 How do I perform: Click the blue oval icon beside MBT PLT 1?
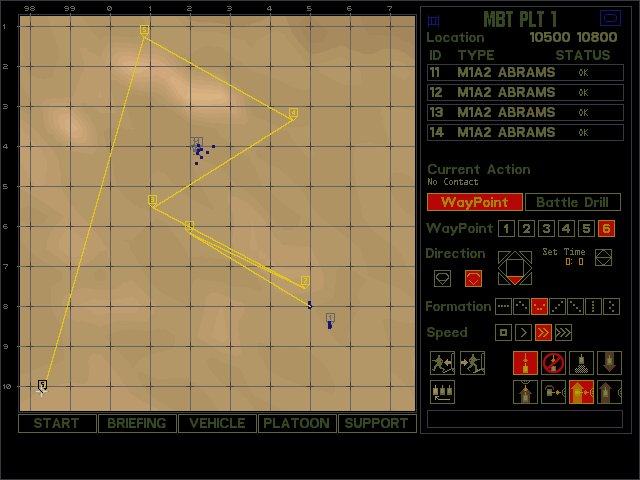point(610,18)
